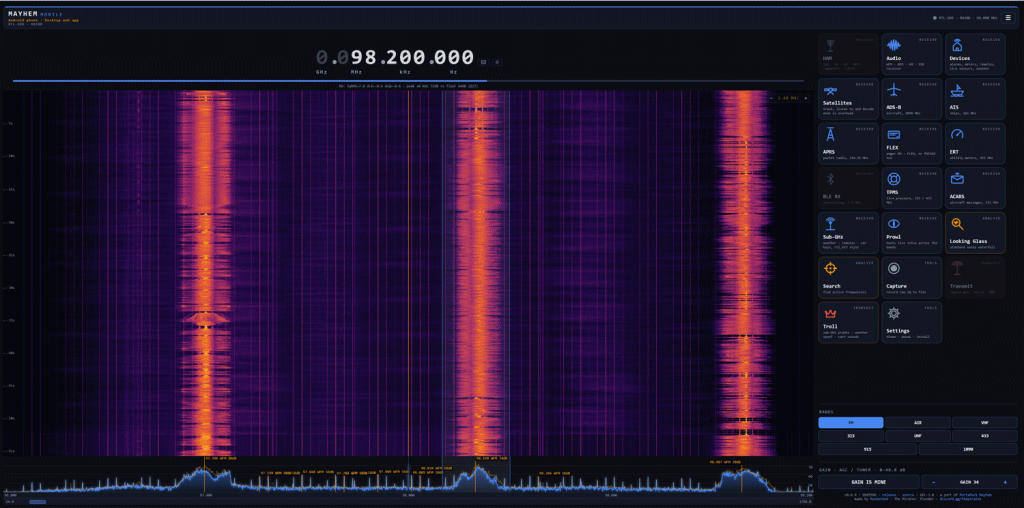Open the Looking Glass wideband sweep
1024x508 pixels.
pyautogui.click(x=975, y=232)
